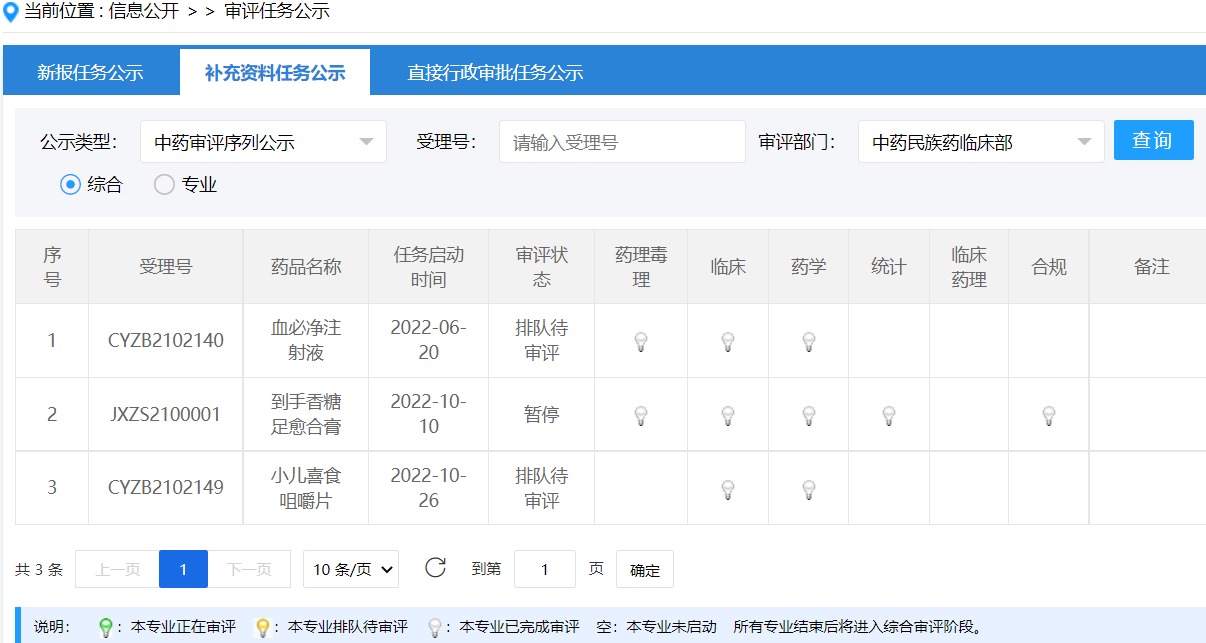Click the 查询 search button
This screenshot has width=1206, height=643.
(x=1153, y=140)
